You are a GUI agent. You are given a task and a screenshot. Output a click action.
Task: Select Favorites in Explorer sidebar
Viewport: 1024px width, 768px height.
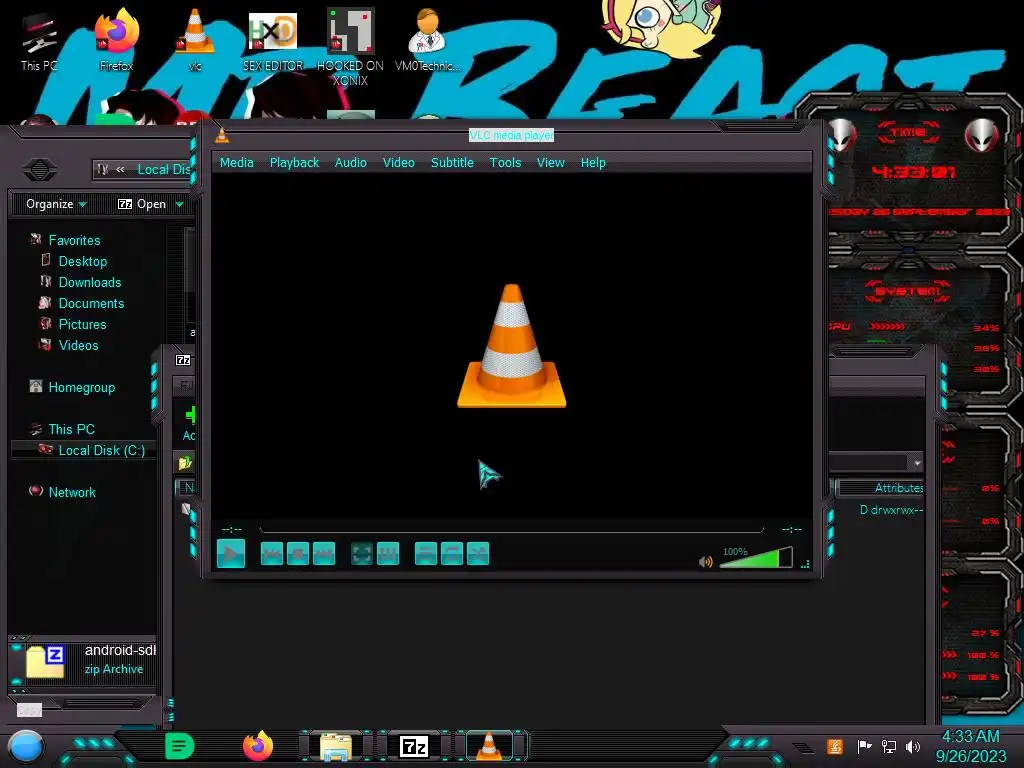[x=74, y=240]
